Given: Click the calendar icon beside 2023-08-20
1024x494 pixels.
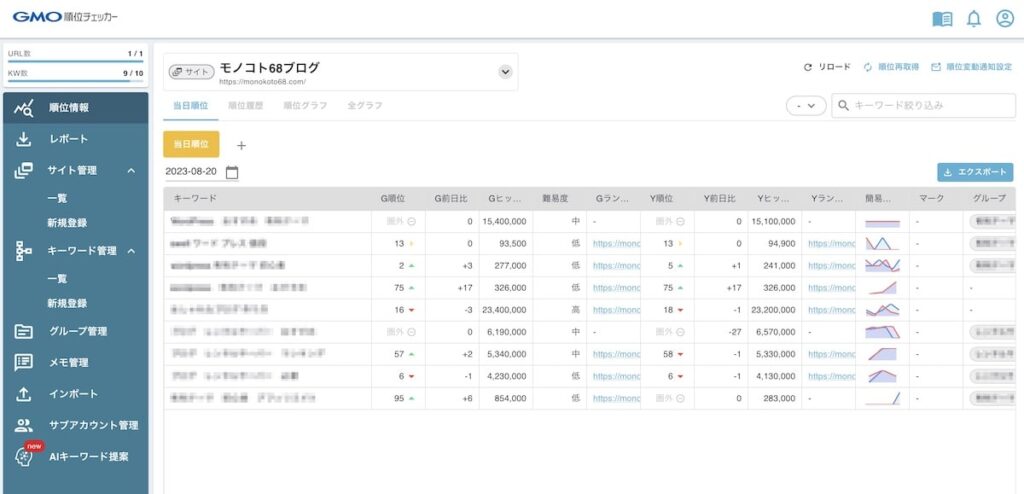Looking at the screenshot, I should (x=232, y=172).
